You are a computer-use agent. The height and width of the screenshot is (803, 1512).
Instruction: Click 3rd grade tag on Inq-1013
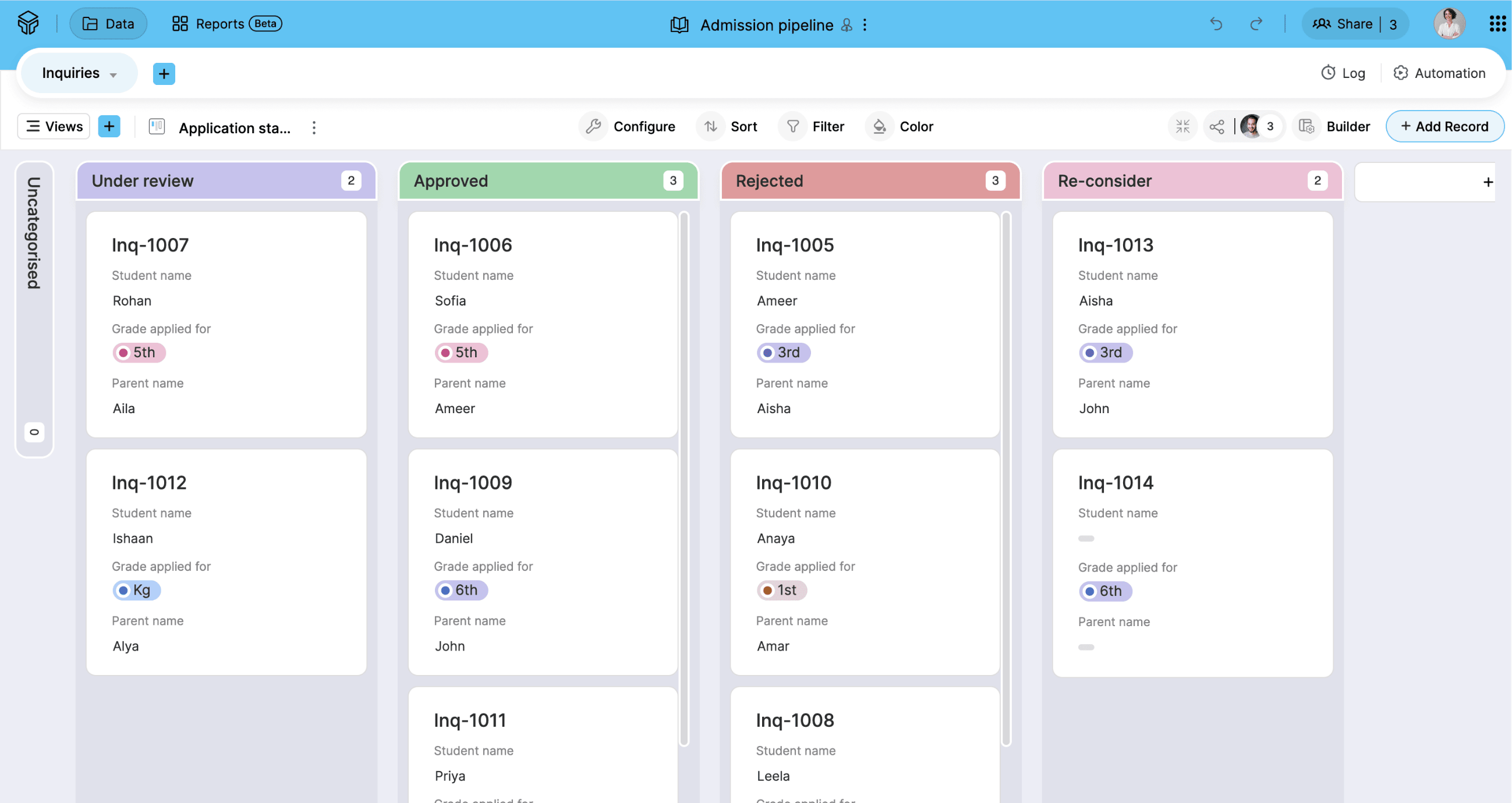click(x=1106, y=353)
